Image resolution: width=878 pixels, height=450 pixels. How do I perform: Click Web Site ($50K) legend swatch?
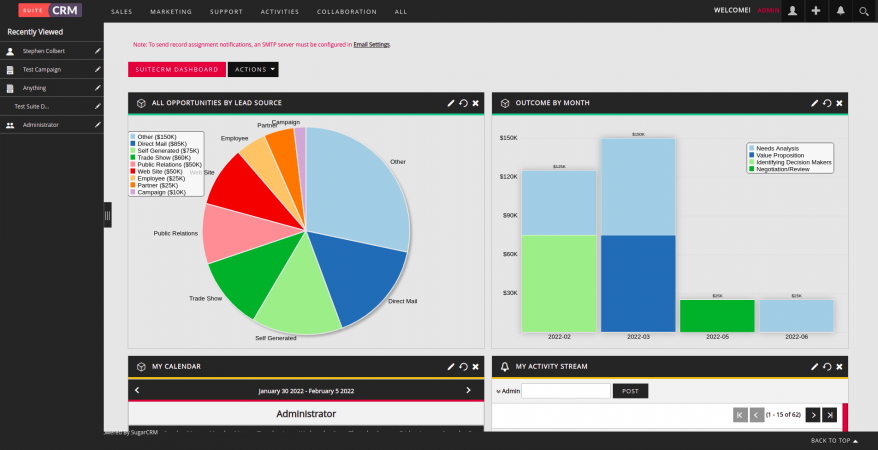point(133,171)
